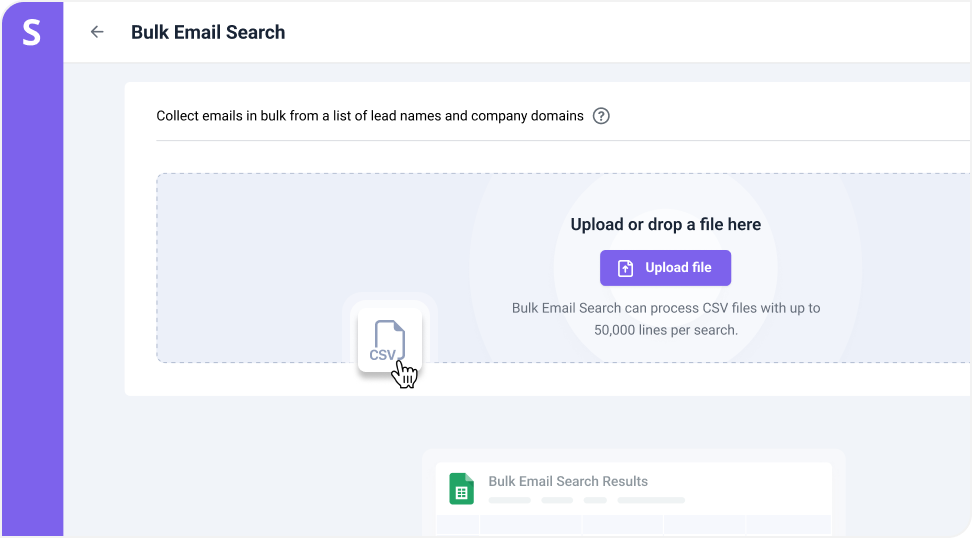Click the "Upload or drop a file here" heading
The image size is (972, 538).
coord(665,225)
